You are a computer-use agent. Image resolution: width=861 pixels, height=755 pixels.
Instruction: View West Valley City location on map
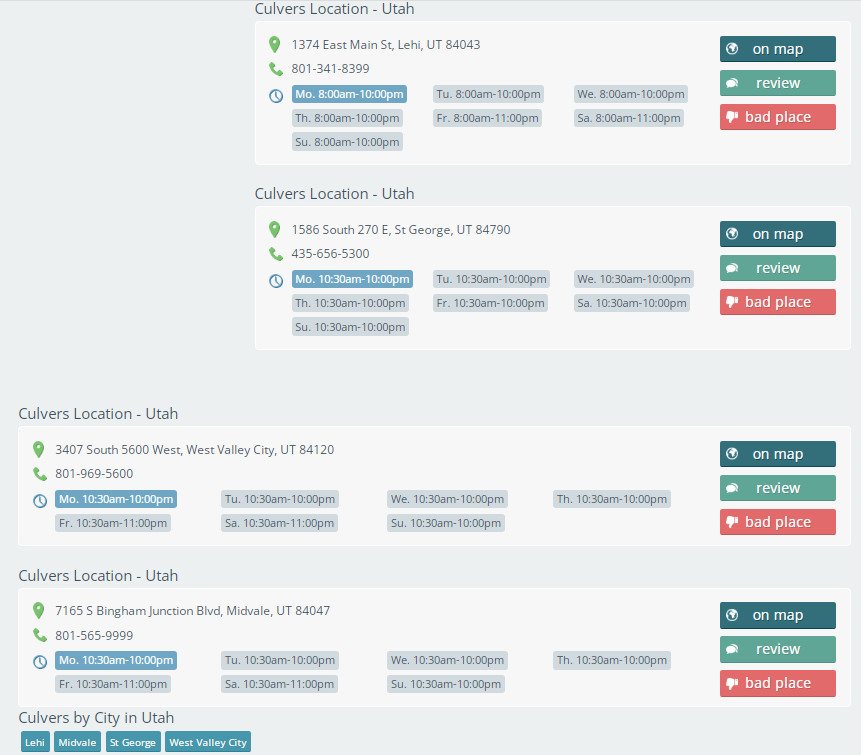point(778,454)
